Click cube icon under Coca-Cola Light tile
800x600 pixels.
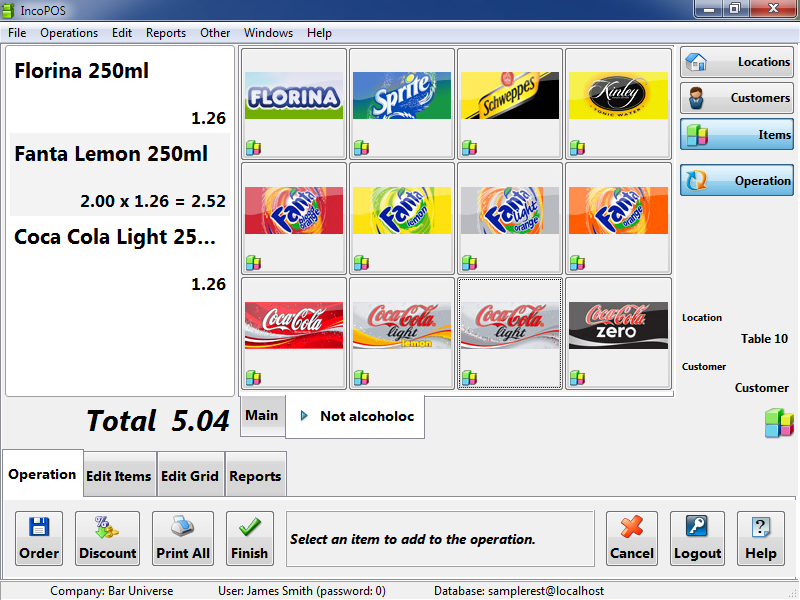tap(469, 378)
